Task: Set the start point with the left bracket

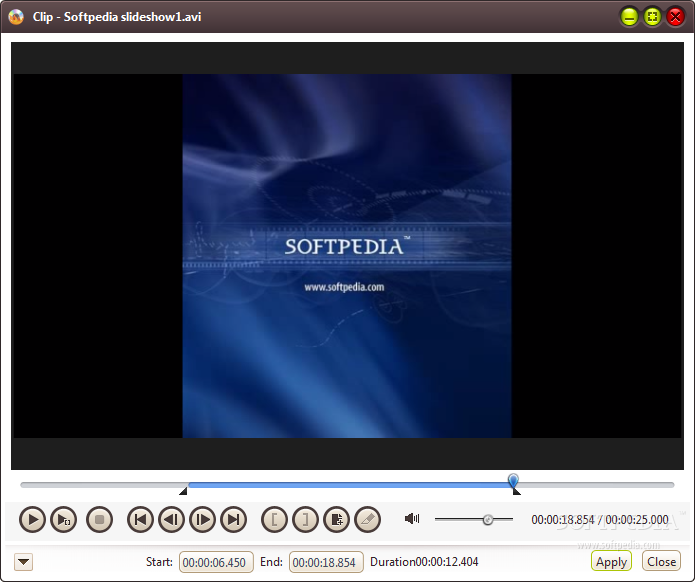Action: [x=274, y=519]
